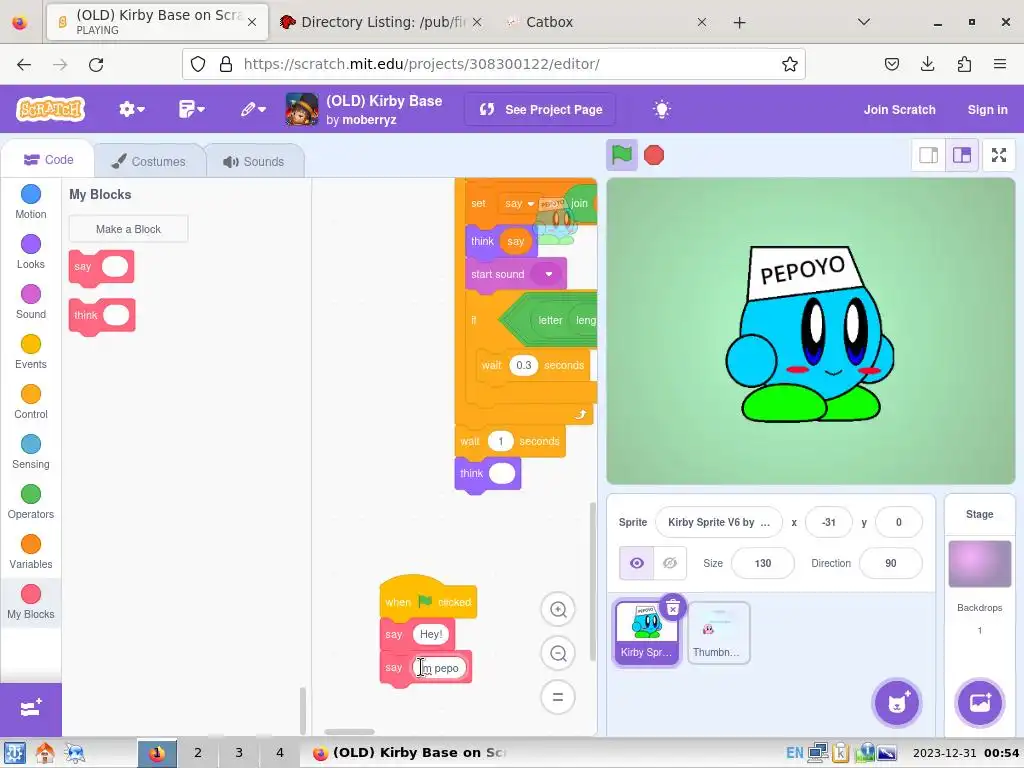Delete the Kirby sprite with trash icon
The width and height of the screenshot is (1024, 768).
click(x=673, y=608)
